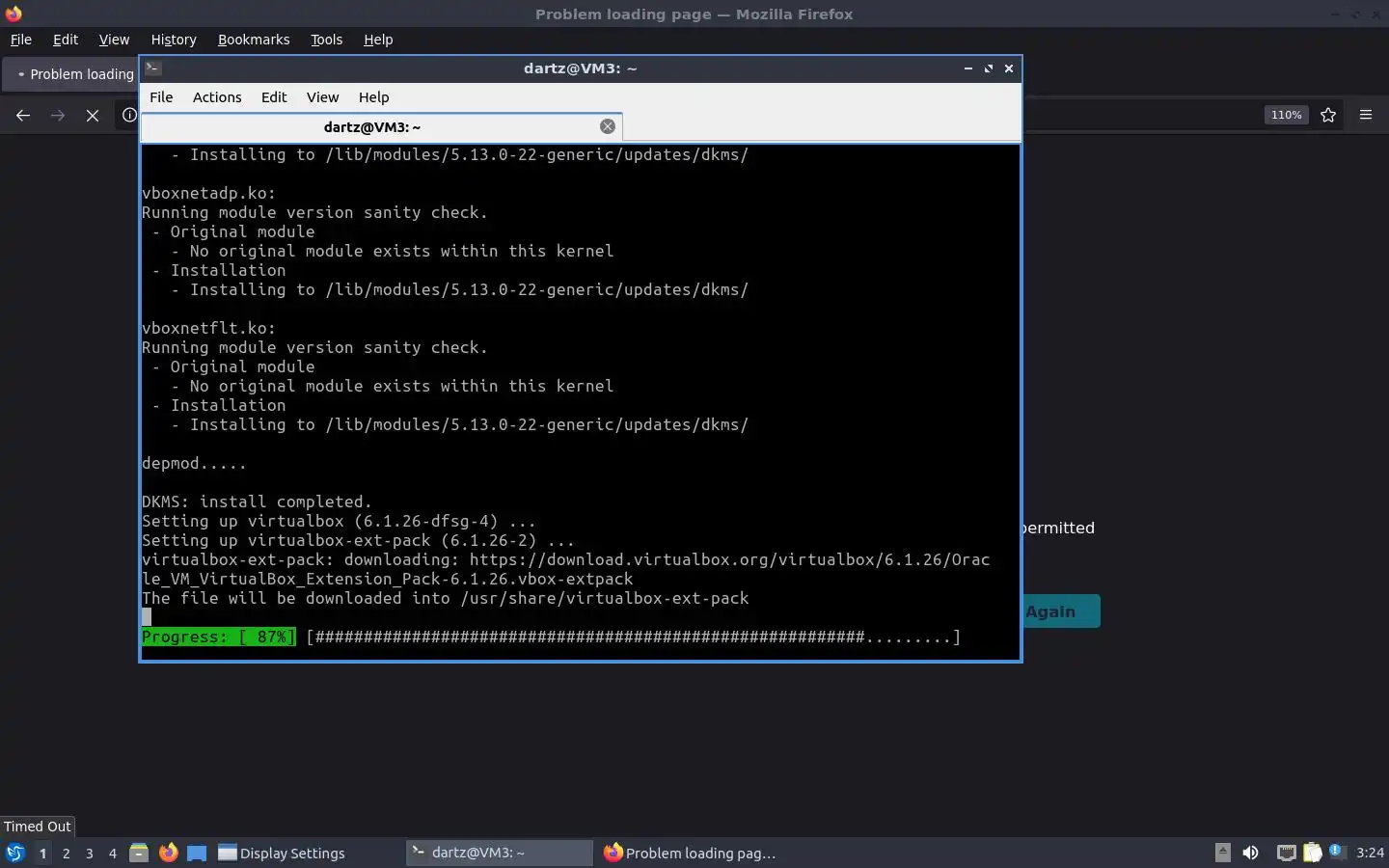
Task: Click the 'DKMS: install completed.' line
Action: pos(257,502)
